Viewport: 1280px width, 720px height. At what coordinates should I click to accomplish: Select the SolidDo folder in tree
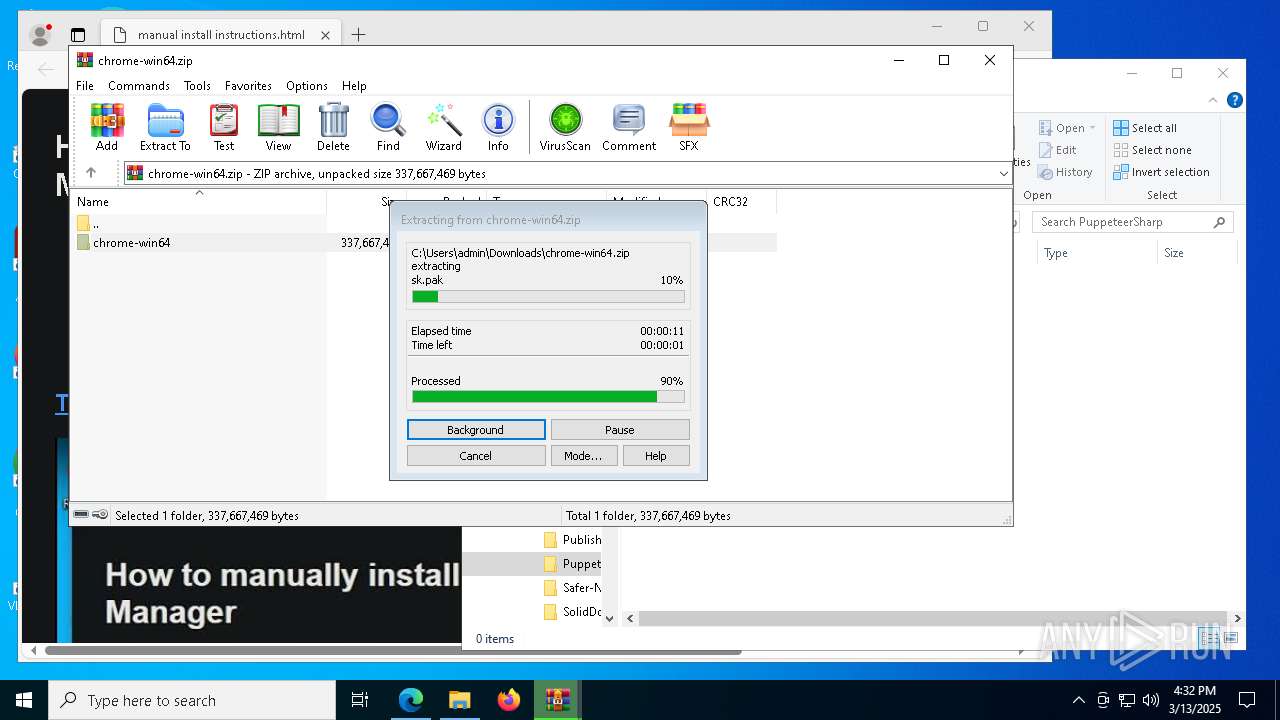click(572, 612)
